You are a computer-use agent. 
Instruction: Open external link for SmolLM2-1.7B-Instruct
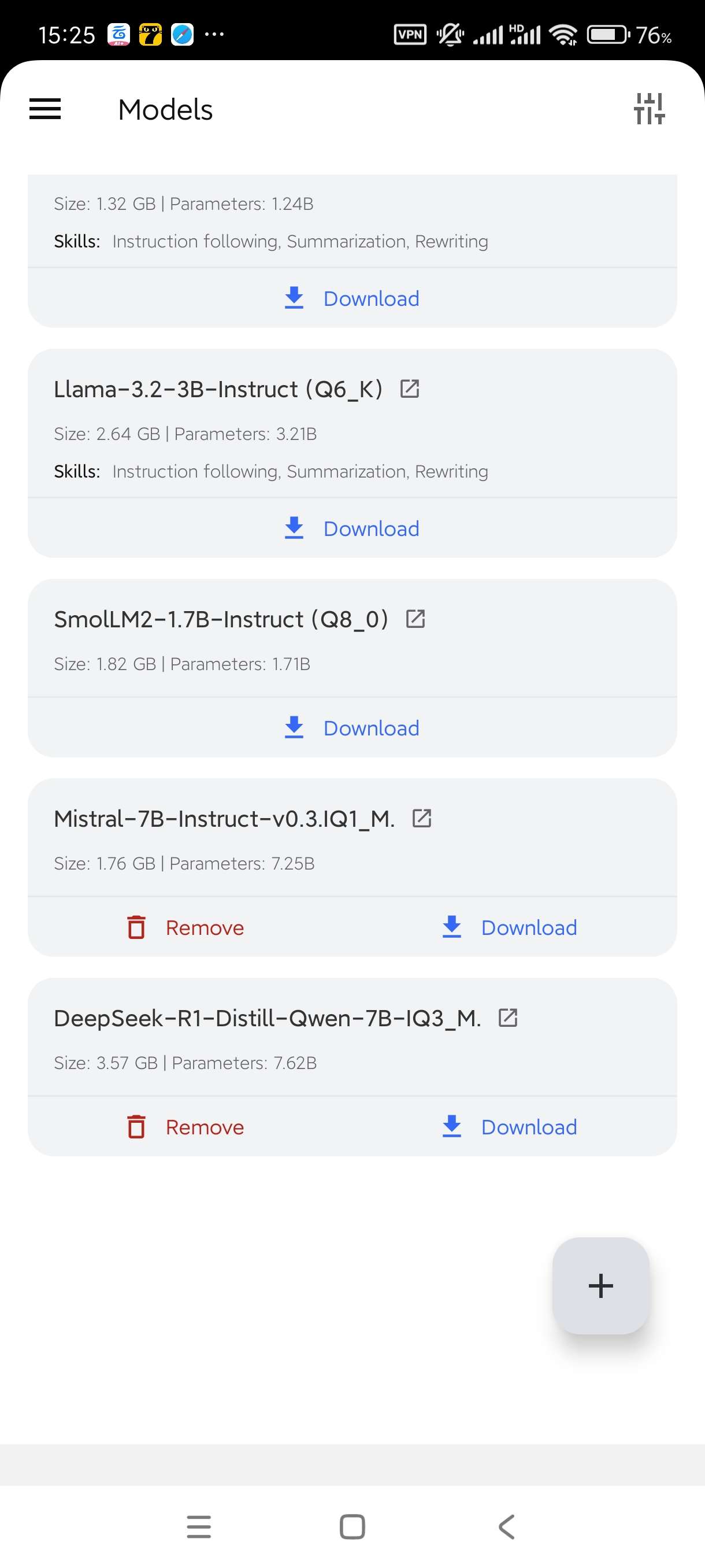(415, 619)
